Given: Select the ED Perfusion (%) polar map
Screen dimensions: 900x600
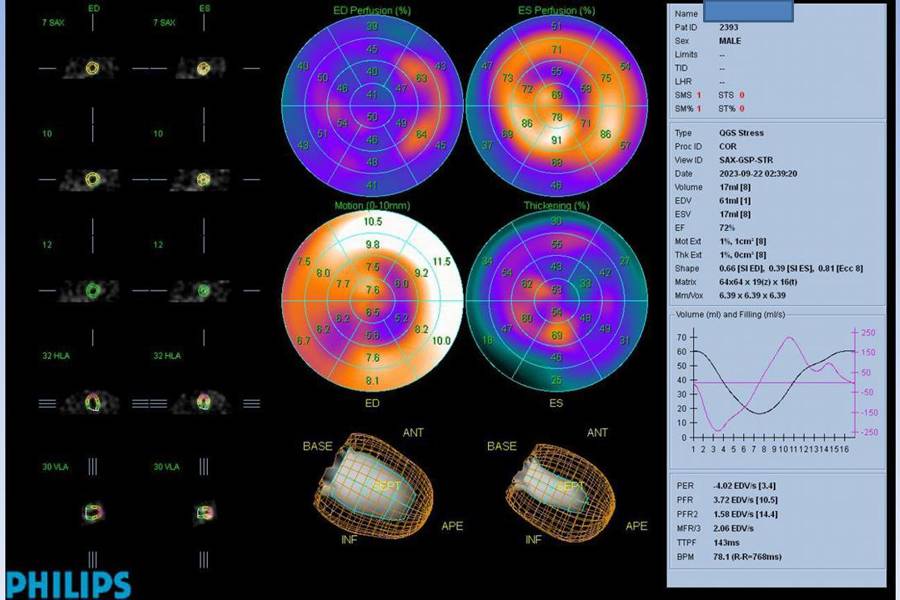Looking at the screenshot, I should pos(372,106).
